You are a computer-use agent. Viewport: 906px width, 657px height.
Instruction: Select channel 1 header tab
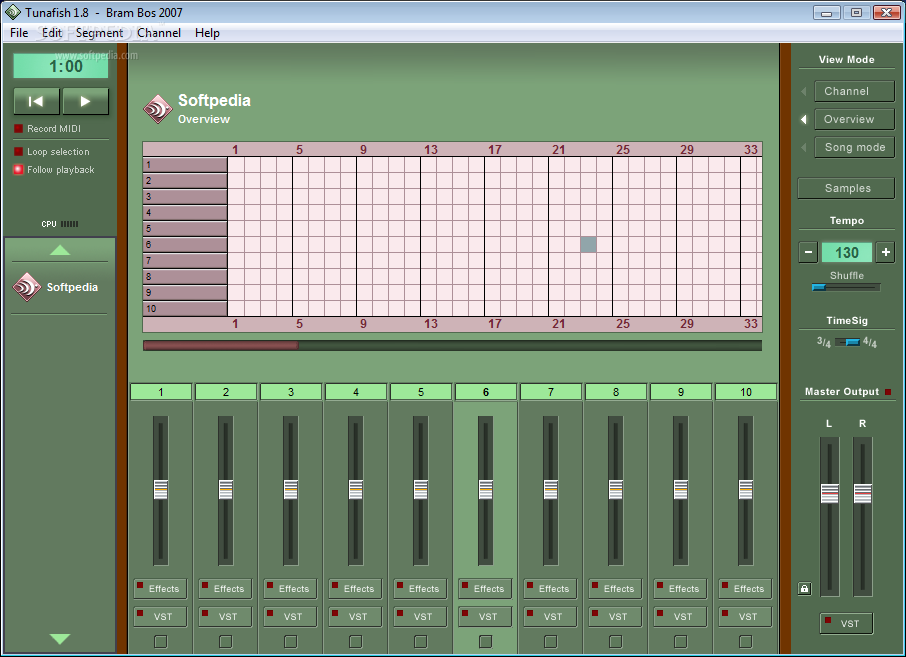click(x=161, y=392)
